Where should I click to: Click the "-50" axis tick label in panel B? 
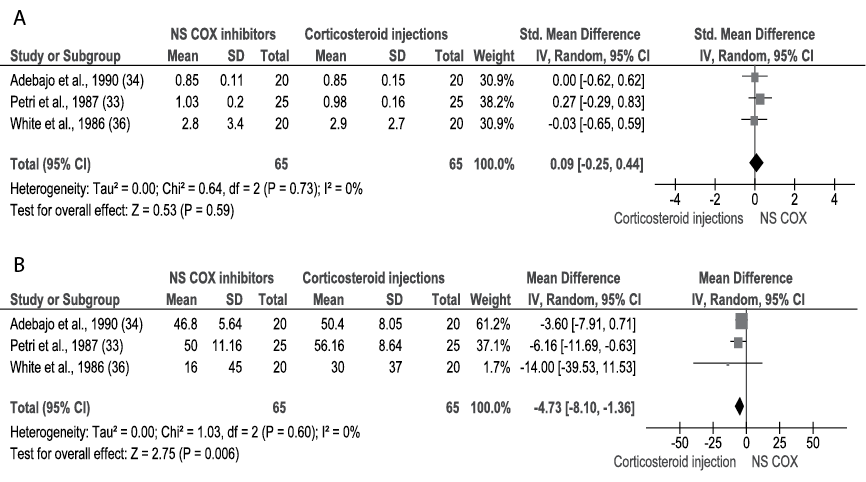tap(680, 442)
